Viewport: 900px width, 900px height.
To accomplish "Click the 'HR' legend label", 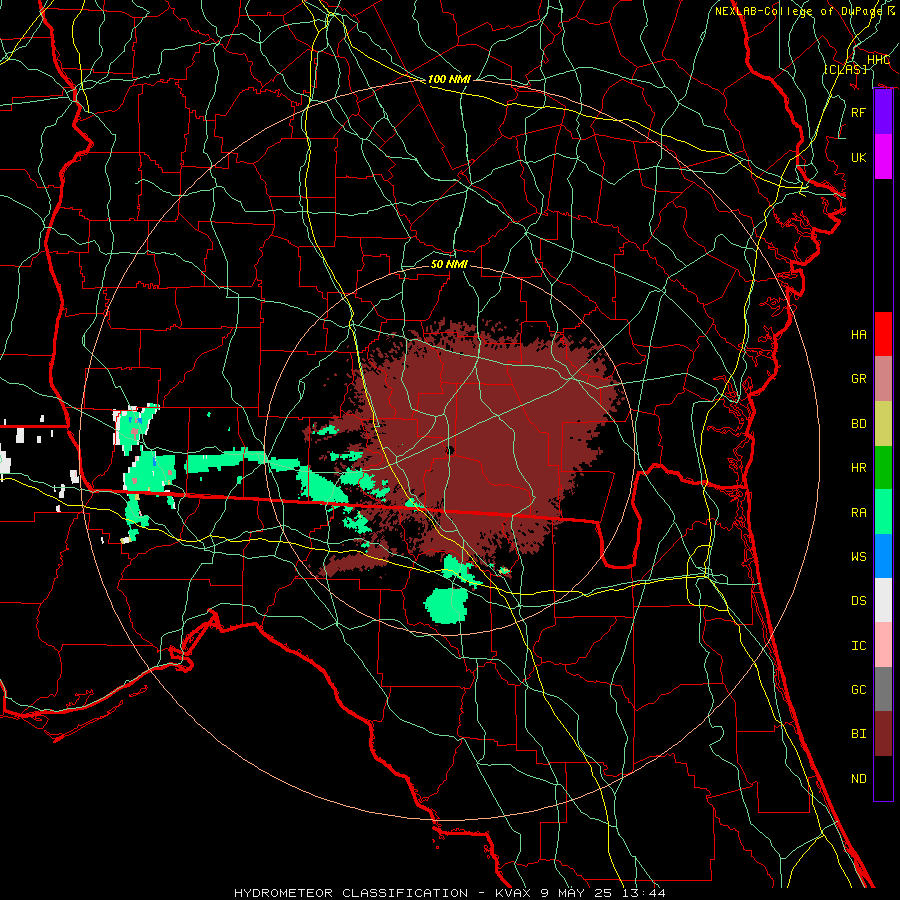I will 858,468.
